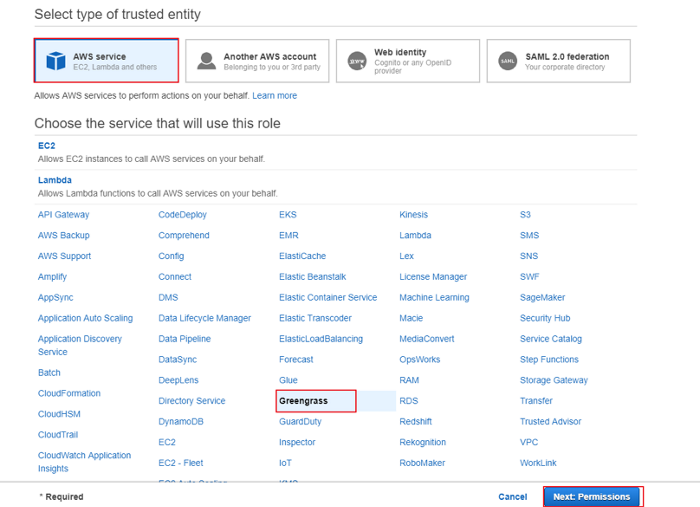
Task: Select AppSync service
Action: click(x=55, y=297)
